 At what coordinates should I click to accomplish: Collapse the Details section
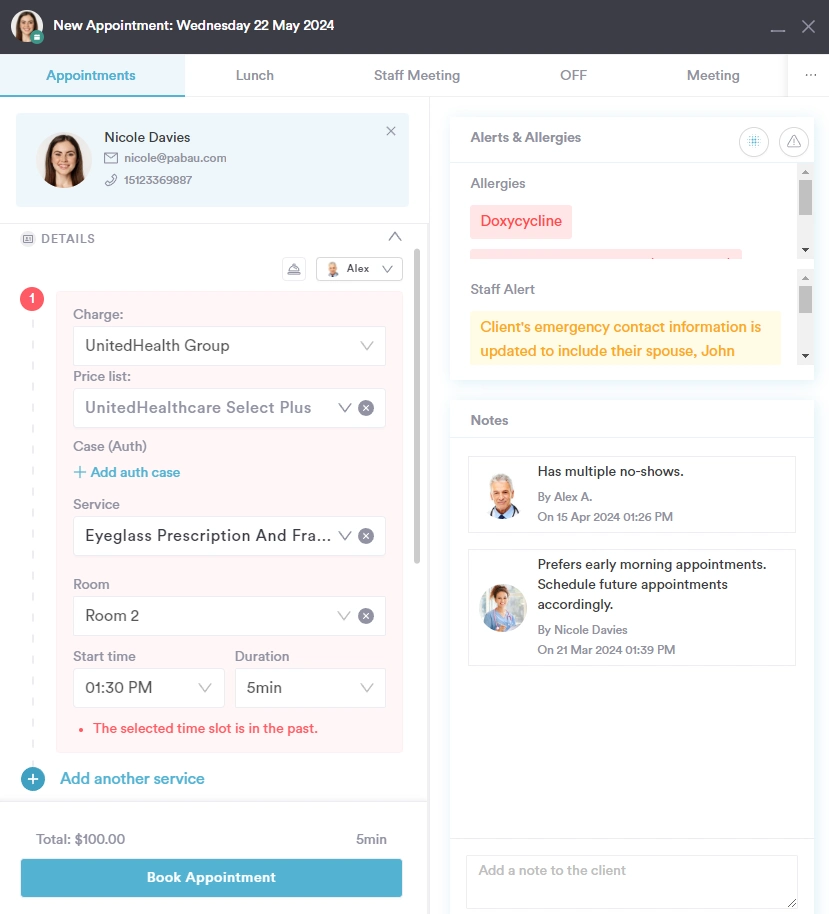click(395, 238)
